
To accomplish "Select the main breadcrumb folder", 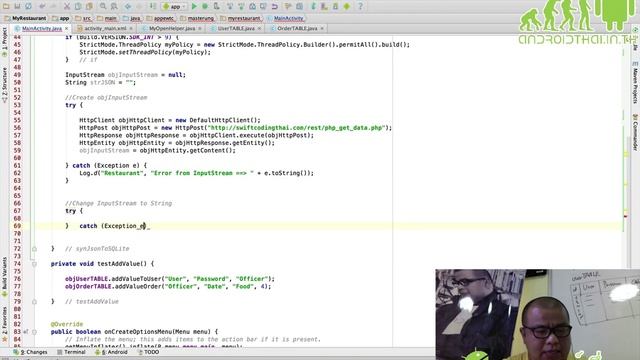I will [x=107, y=18].
